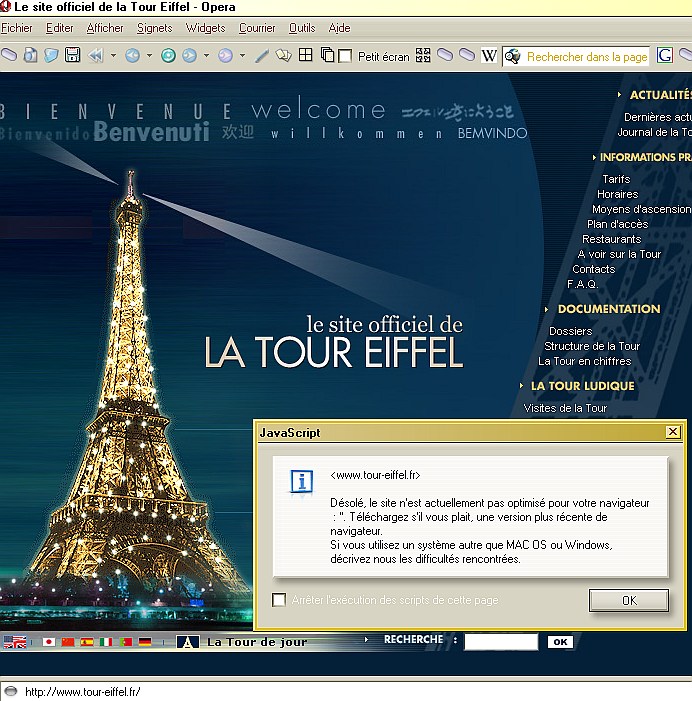Click the new page icon in the toolbar

click(x=30, y=55)
